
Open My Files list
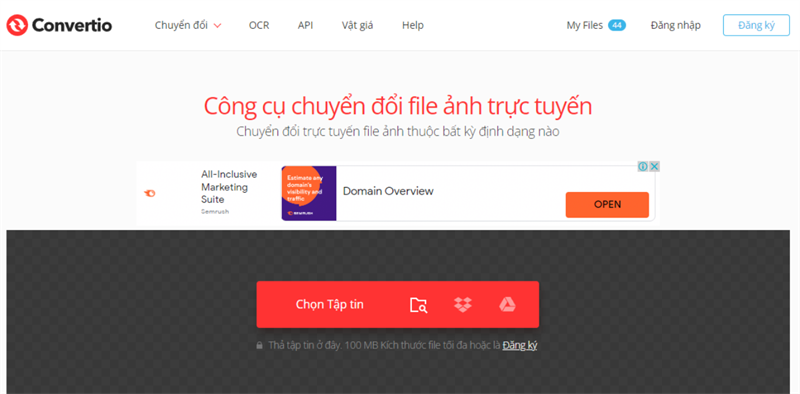click(x=585, y=25)
